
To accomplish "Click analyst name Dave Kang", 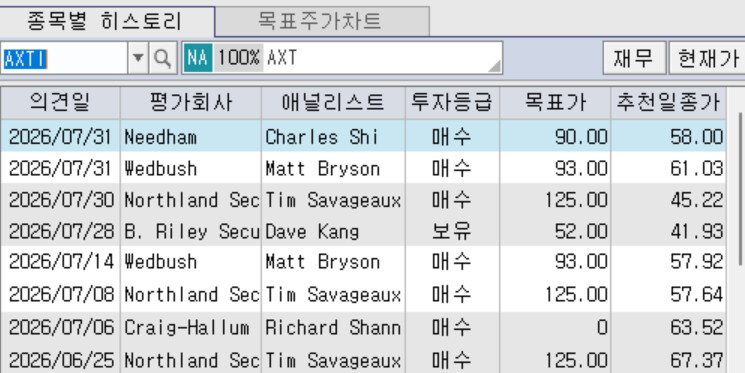I will point(312,231).
